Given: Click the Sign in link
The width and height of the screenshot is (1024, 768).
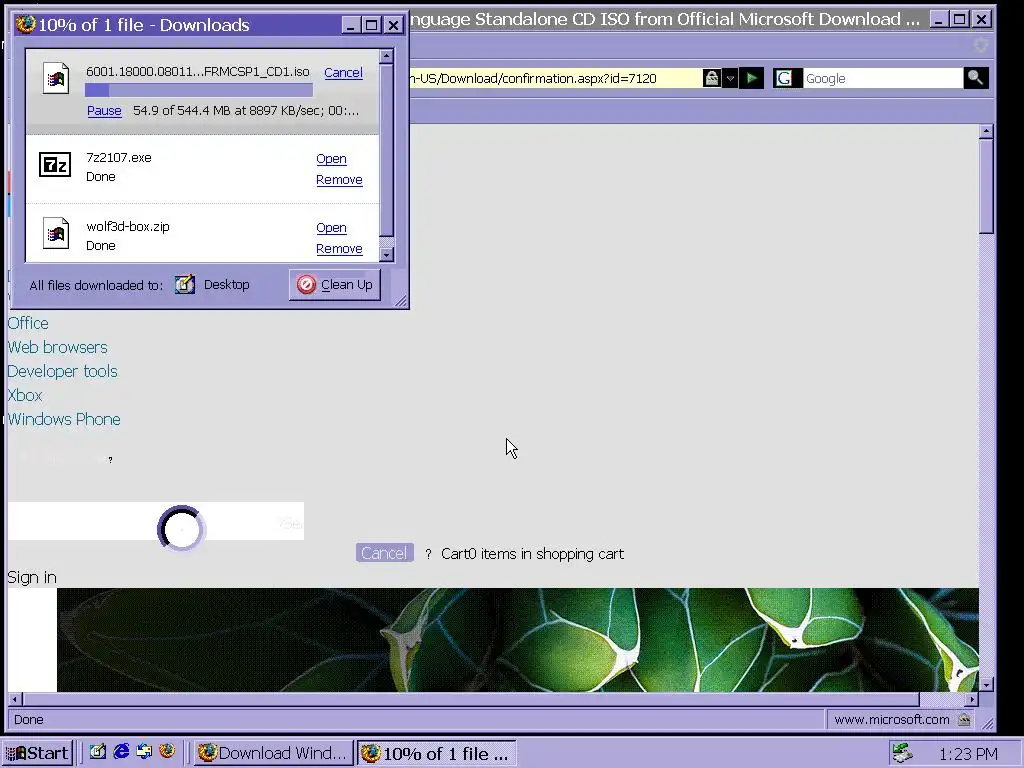Looking at the screenshot, I should click(x=32, y=577).
